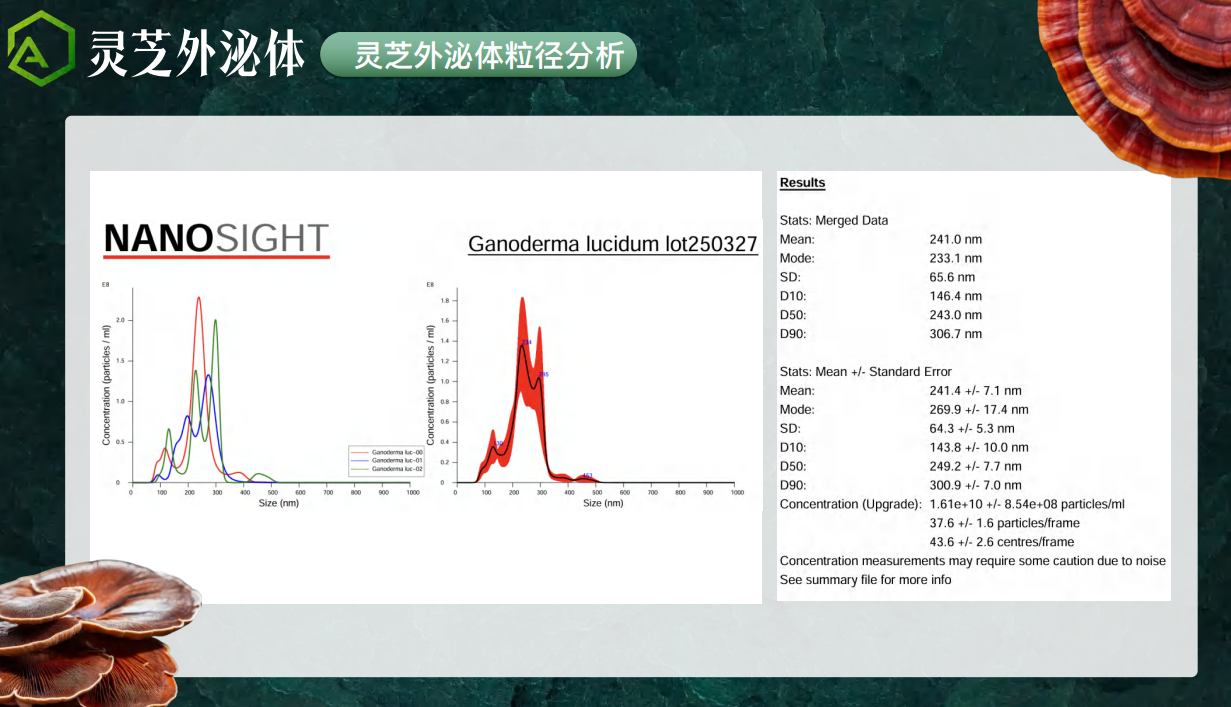
Task: Click the left chart Size (nm) axis label
Action: [x=278, y=503]
